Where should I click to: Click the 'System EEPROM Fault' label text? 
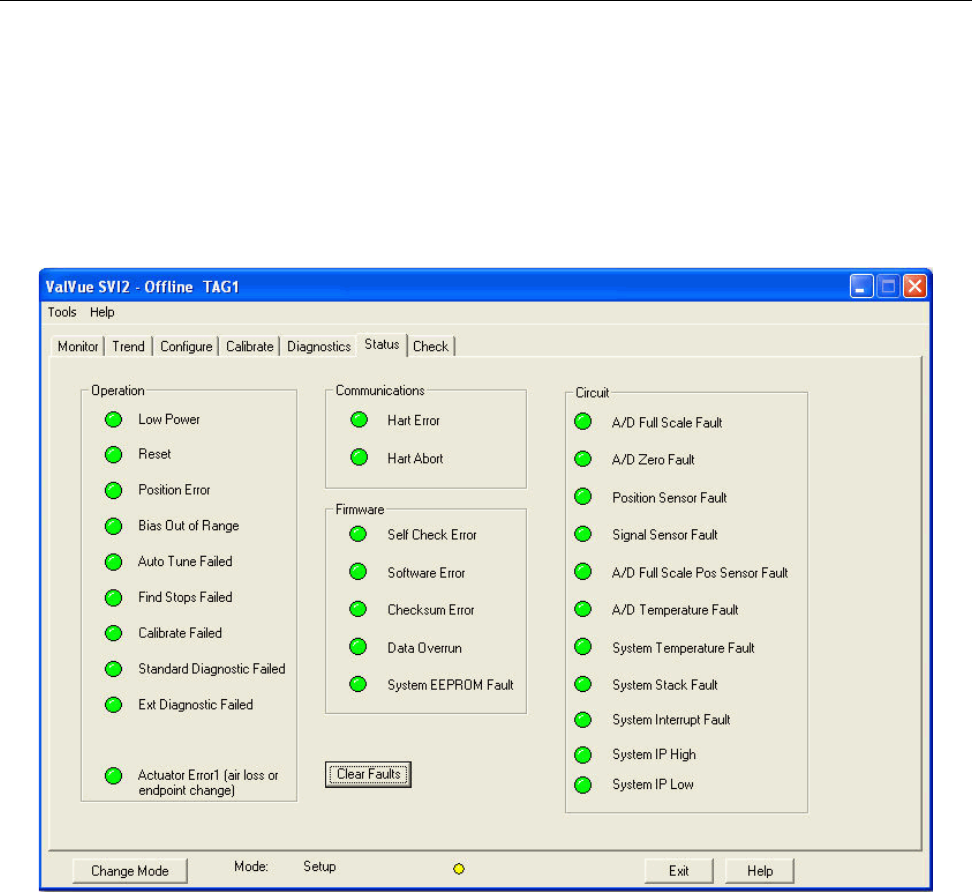tap(451, 685)
